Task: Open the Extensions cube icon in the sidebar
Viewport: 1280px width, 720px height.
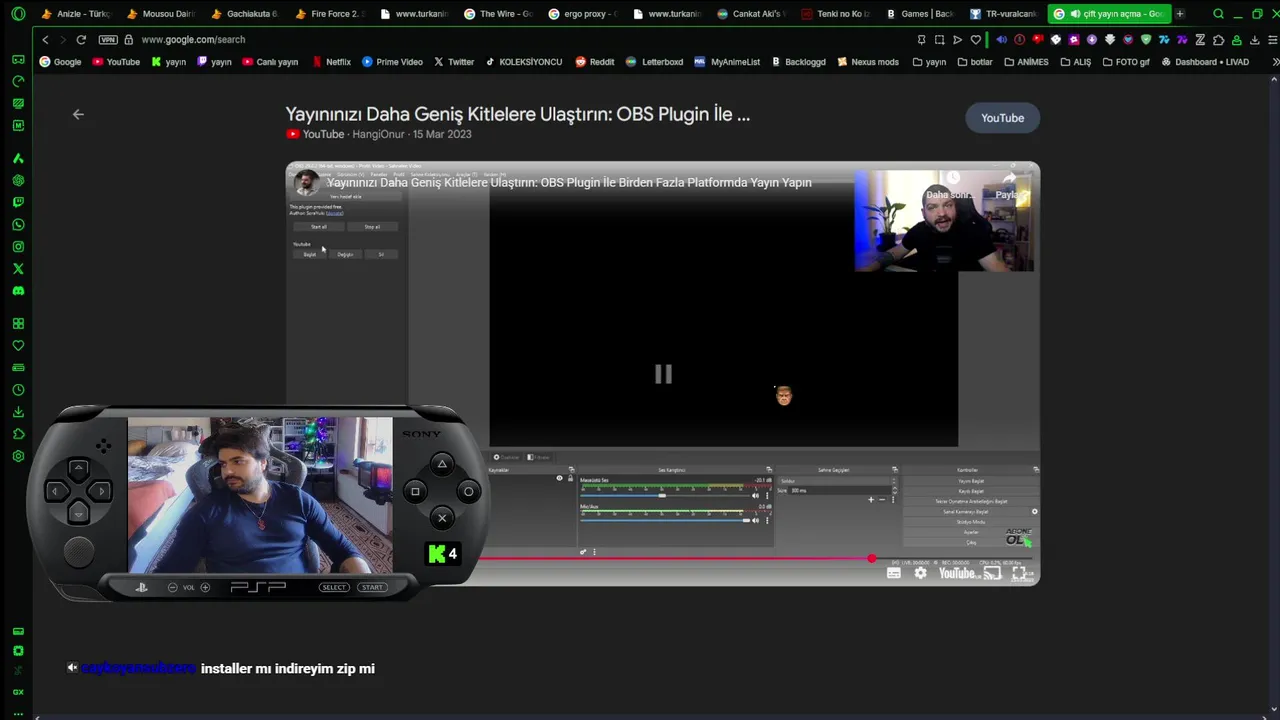Action: (x=18, y=434)
